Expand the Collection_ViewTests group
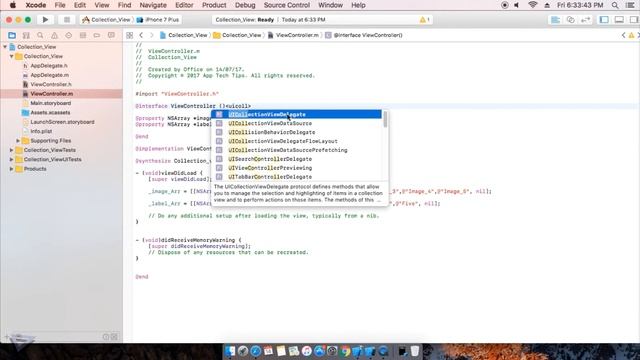Screen dimensions: 640x360 (x=11, y=150)
